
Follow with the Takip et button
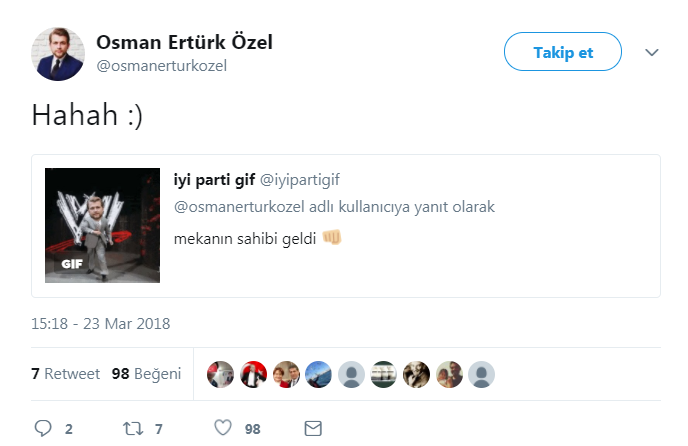click(x=563, y=52)
